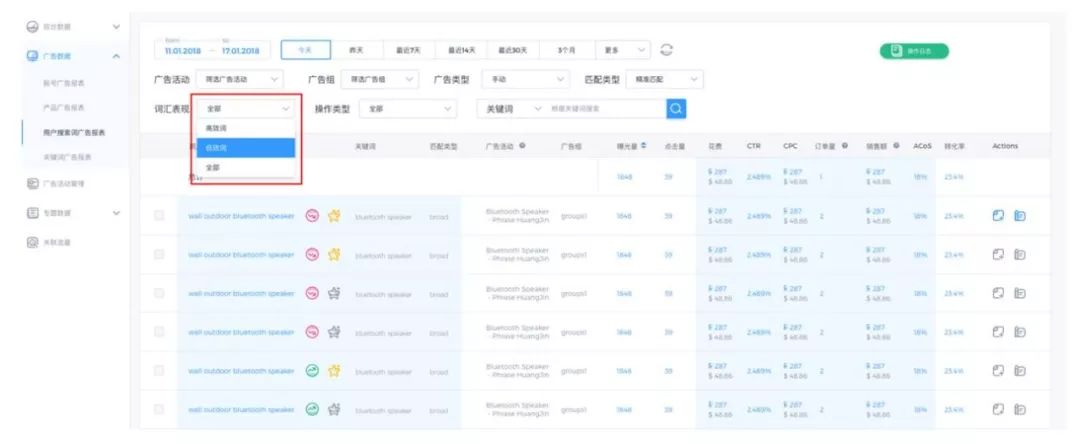Tick the checkbox of the fifth keyword row
This screenshot has width=1080, height=444.
[x=159, y=370]
